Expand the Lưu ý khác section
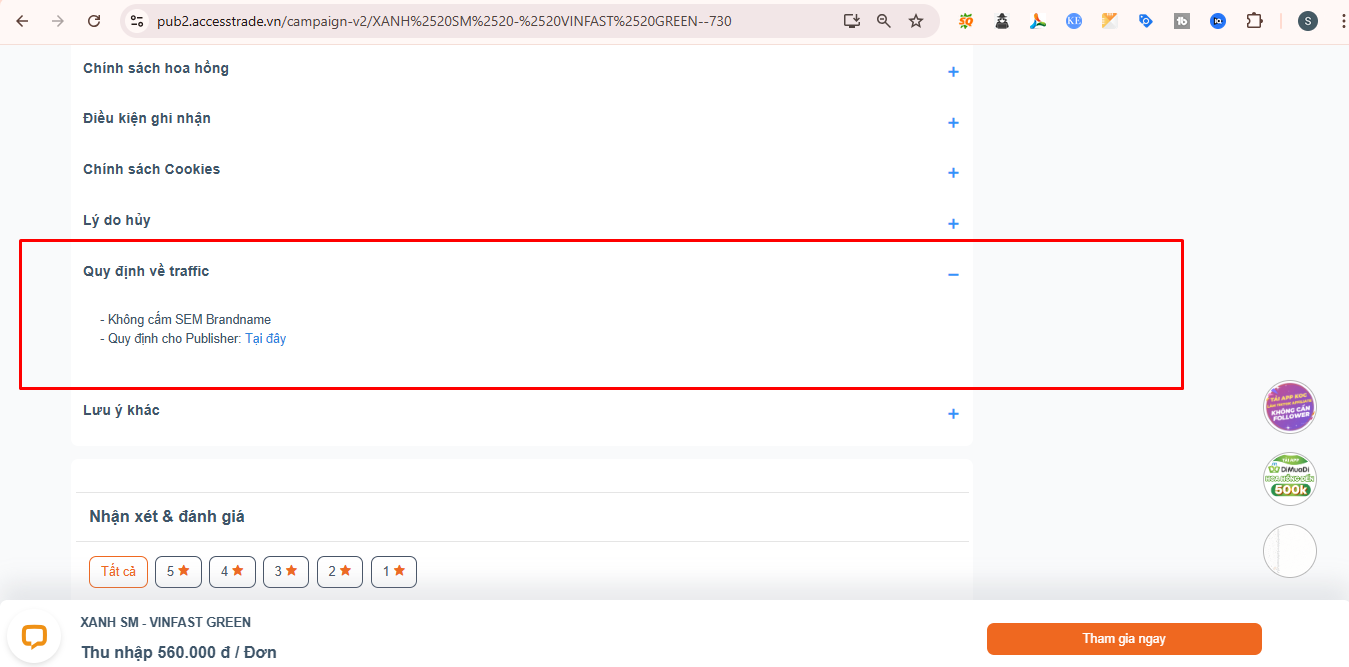Image resolution: width=1349 pixels, height=667 pixels. click(x=953, y=414)
